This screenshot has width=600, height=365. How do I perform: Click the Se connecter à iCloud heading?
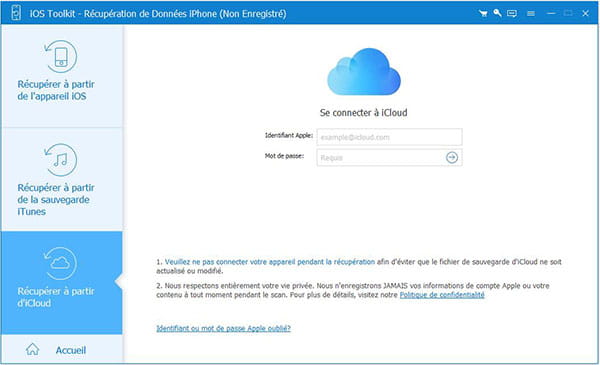[x=364, y=112]
